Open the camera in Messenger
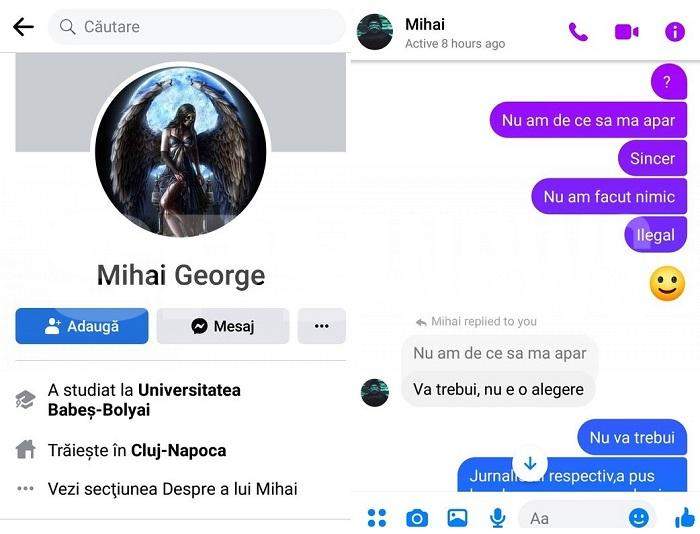Viewport: 700px width, 534px height. point(417,518)
